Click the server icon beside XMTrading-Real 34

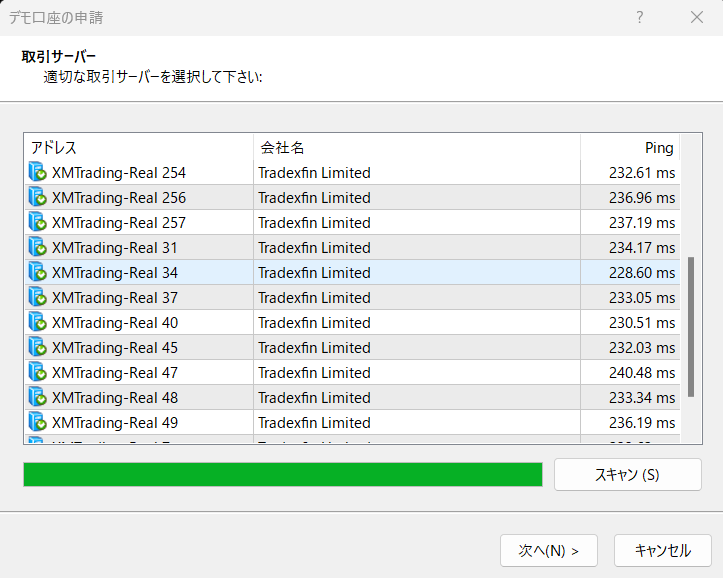pos(37,271)
